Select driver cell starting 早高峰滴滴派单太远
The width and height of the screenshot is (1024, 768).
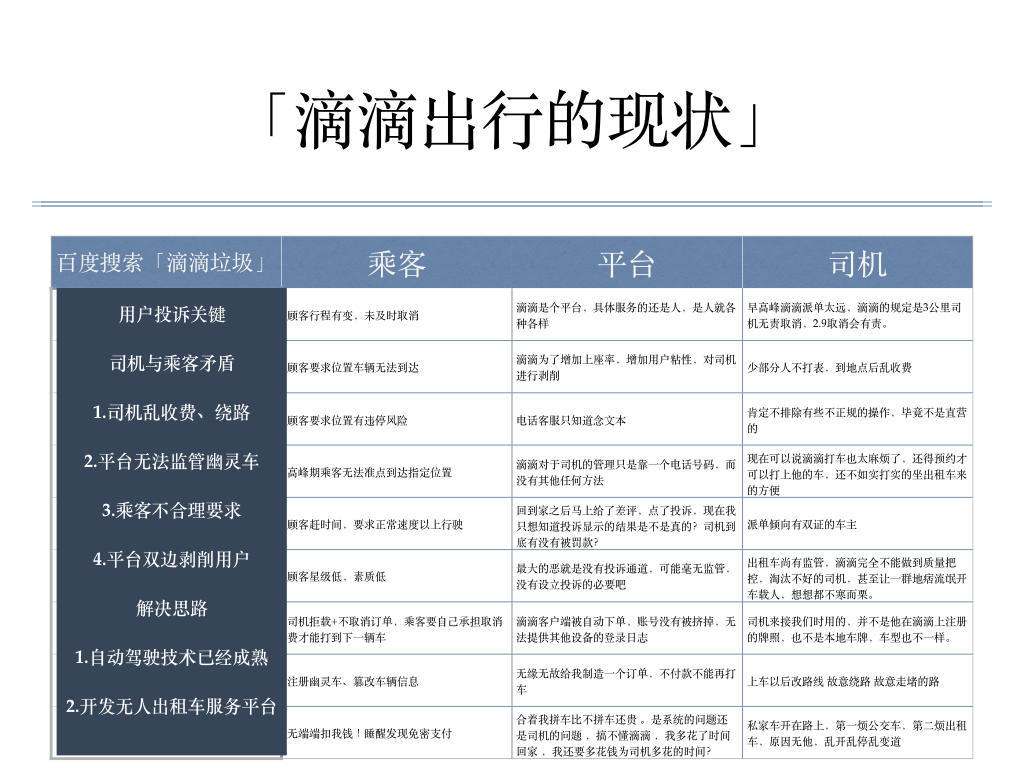(x=857, y=315)
